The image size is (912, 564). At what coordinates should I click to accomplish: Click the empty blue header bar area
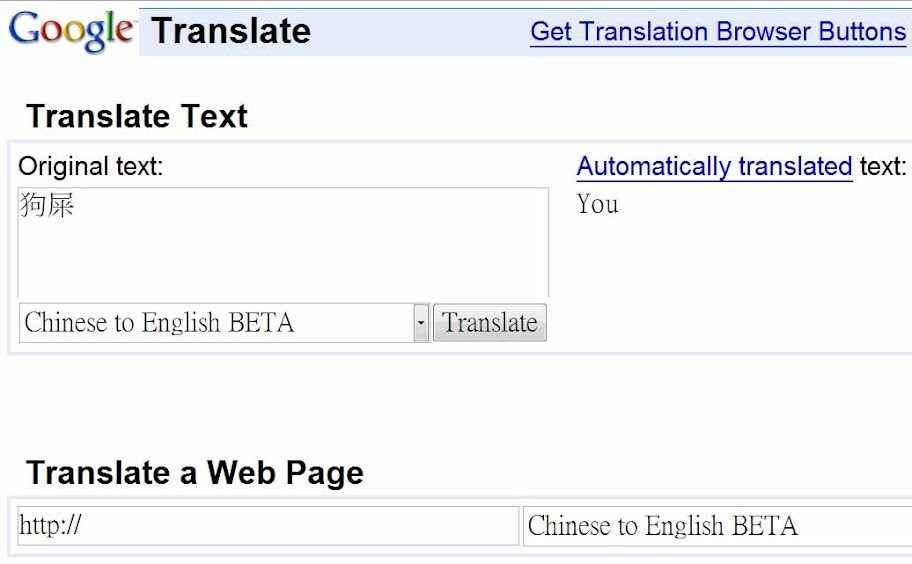(420, 31)
